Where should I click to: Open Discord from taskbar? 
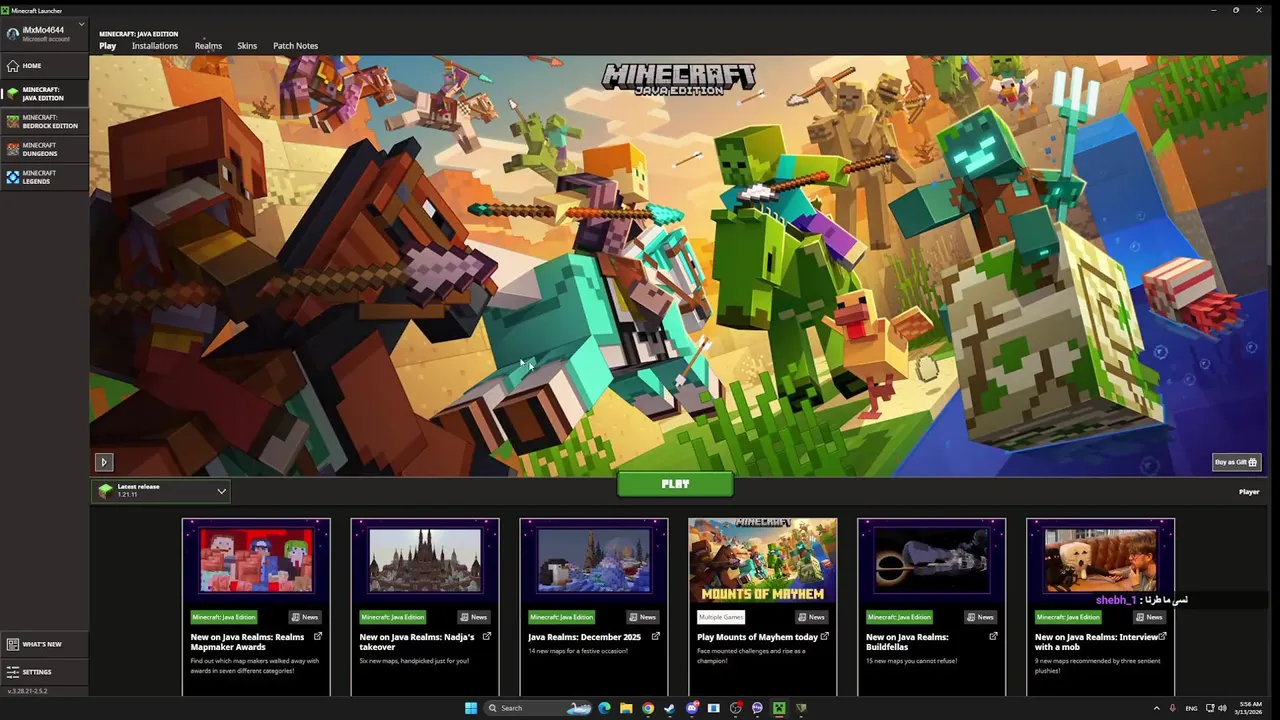[x=691, y=708]
